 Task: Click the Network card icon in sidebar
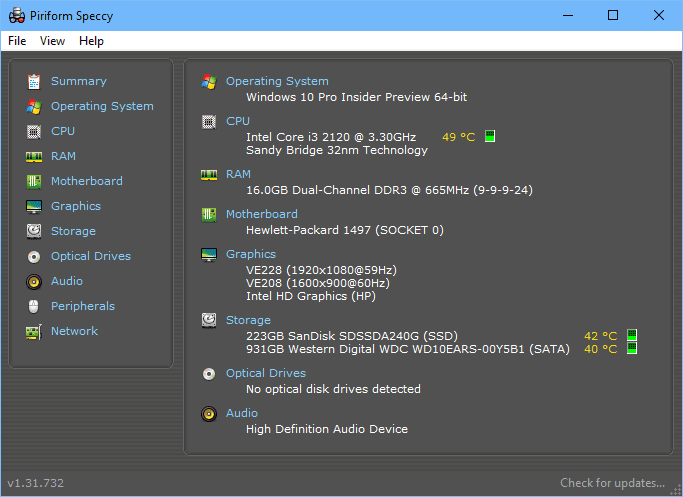tap(34, 332)
